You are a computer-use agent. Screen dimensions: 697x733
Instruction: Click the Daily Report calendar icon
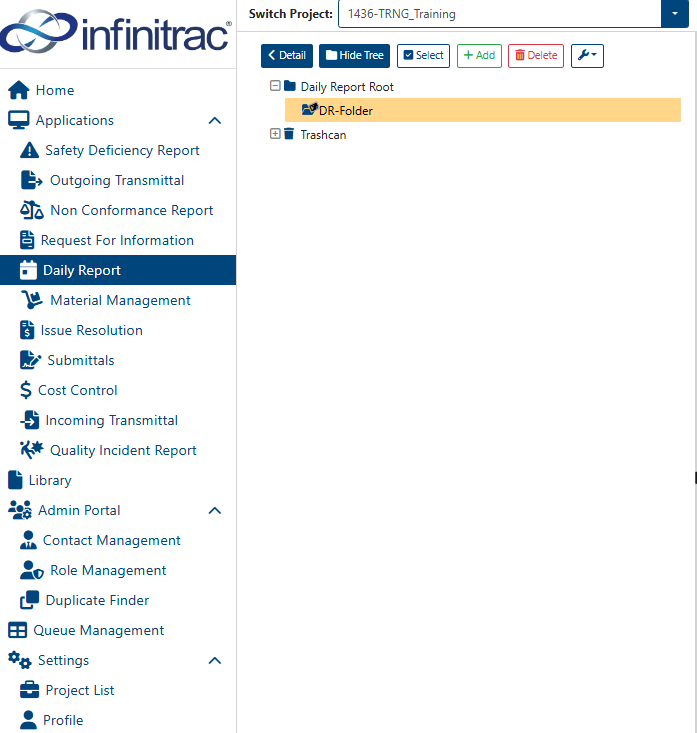[x=28, y=270]
